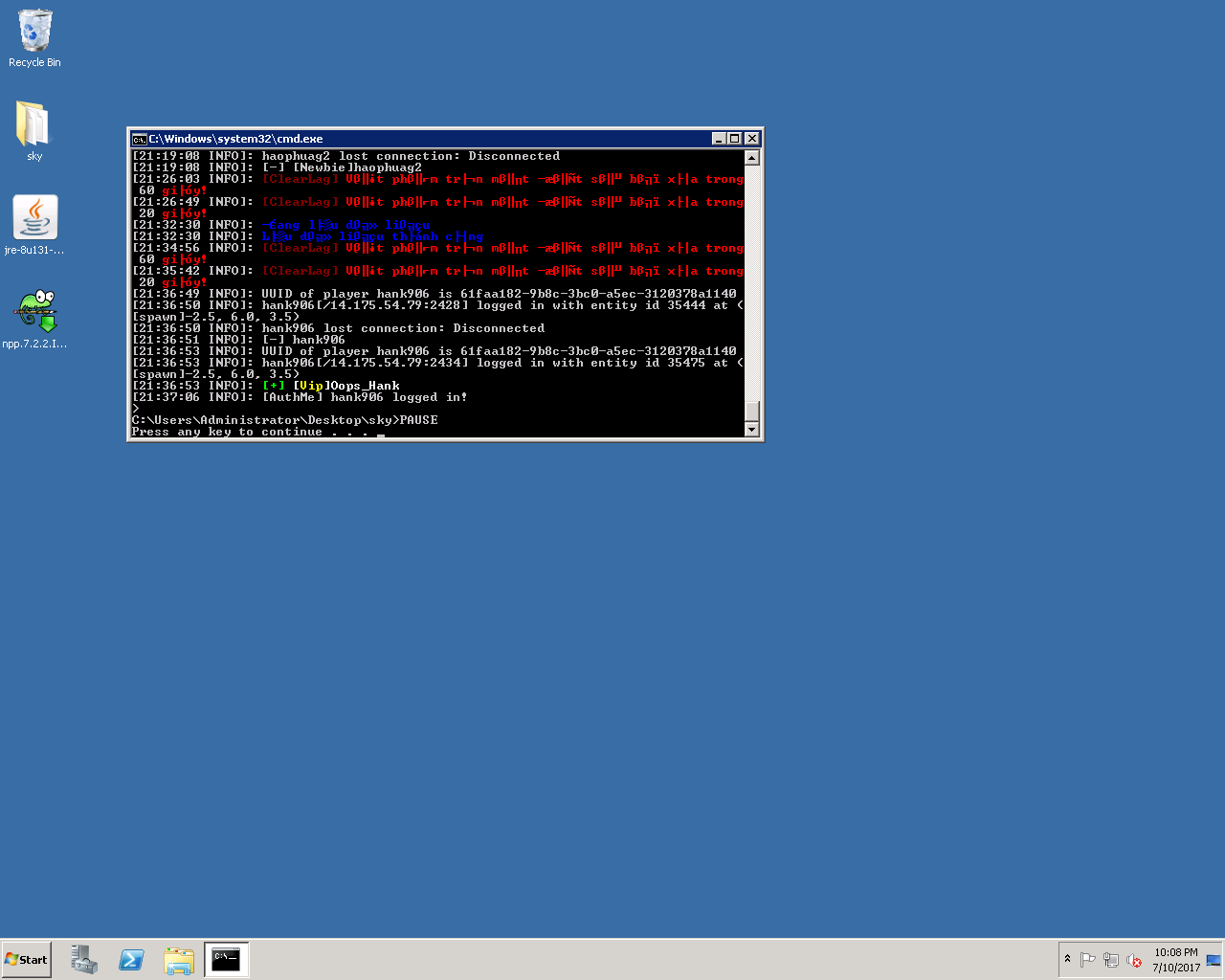Select the cmd.exe taskbar button
Image resolution: width=1225 pixels, height=980 pixels.
(x=227, y=960)
